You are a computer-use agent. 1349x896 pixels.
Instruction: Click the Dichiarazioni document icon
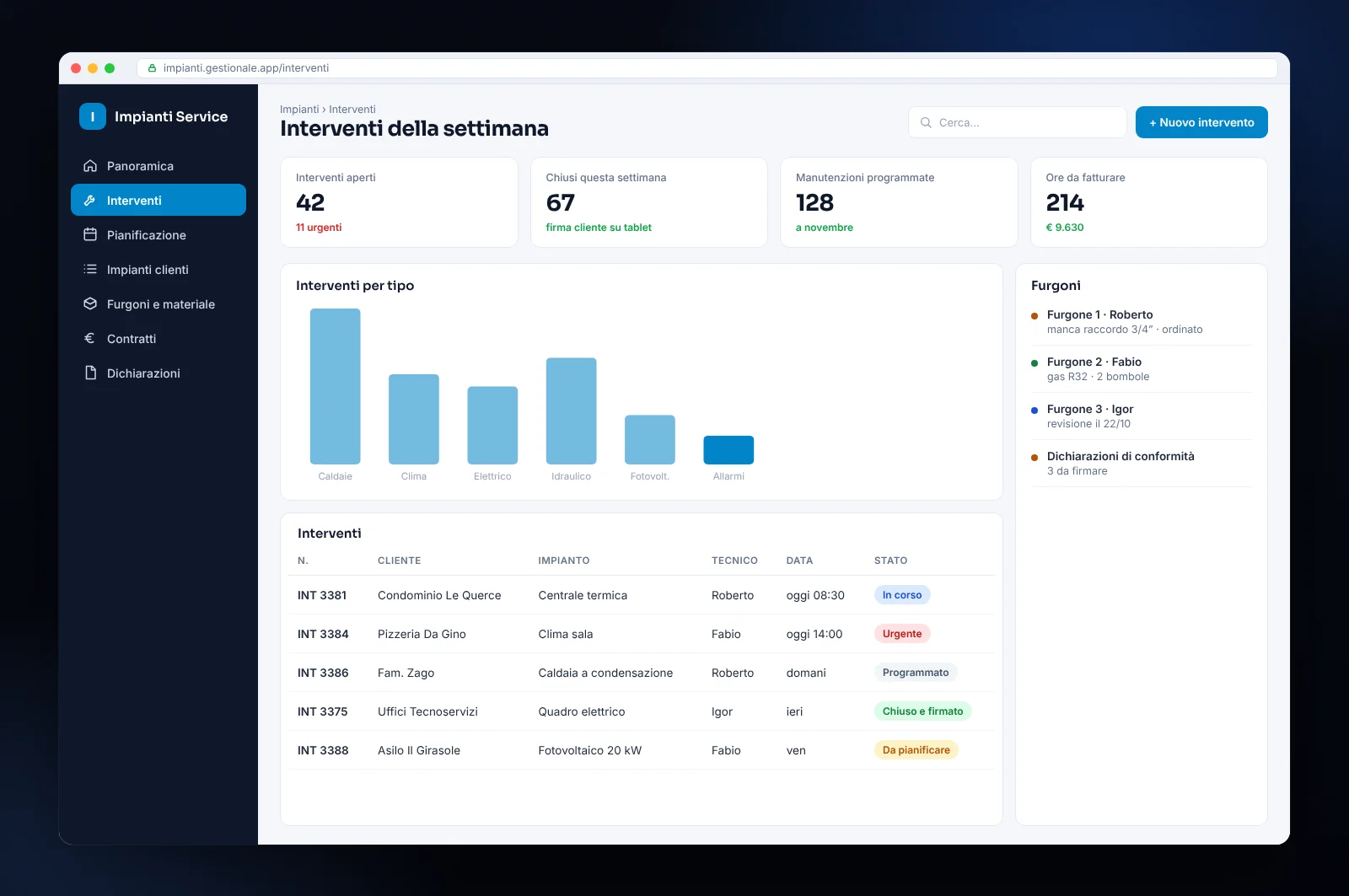[x=90, y=373]
